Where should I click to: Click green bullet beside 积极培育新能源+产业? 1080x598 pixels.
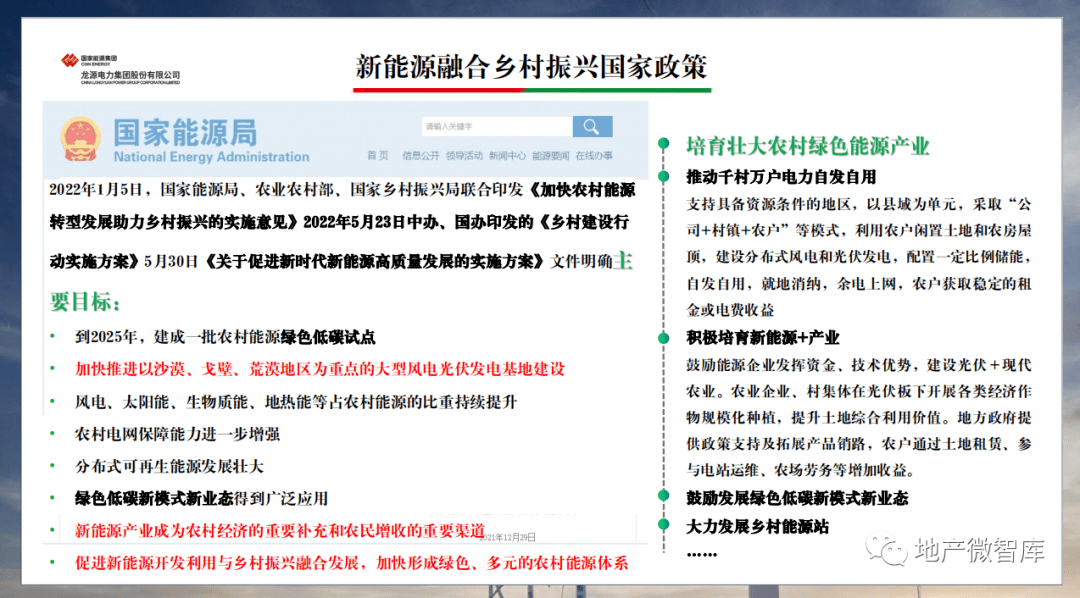663,338
